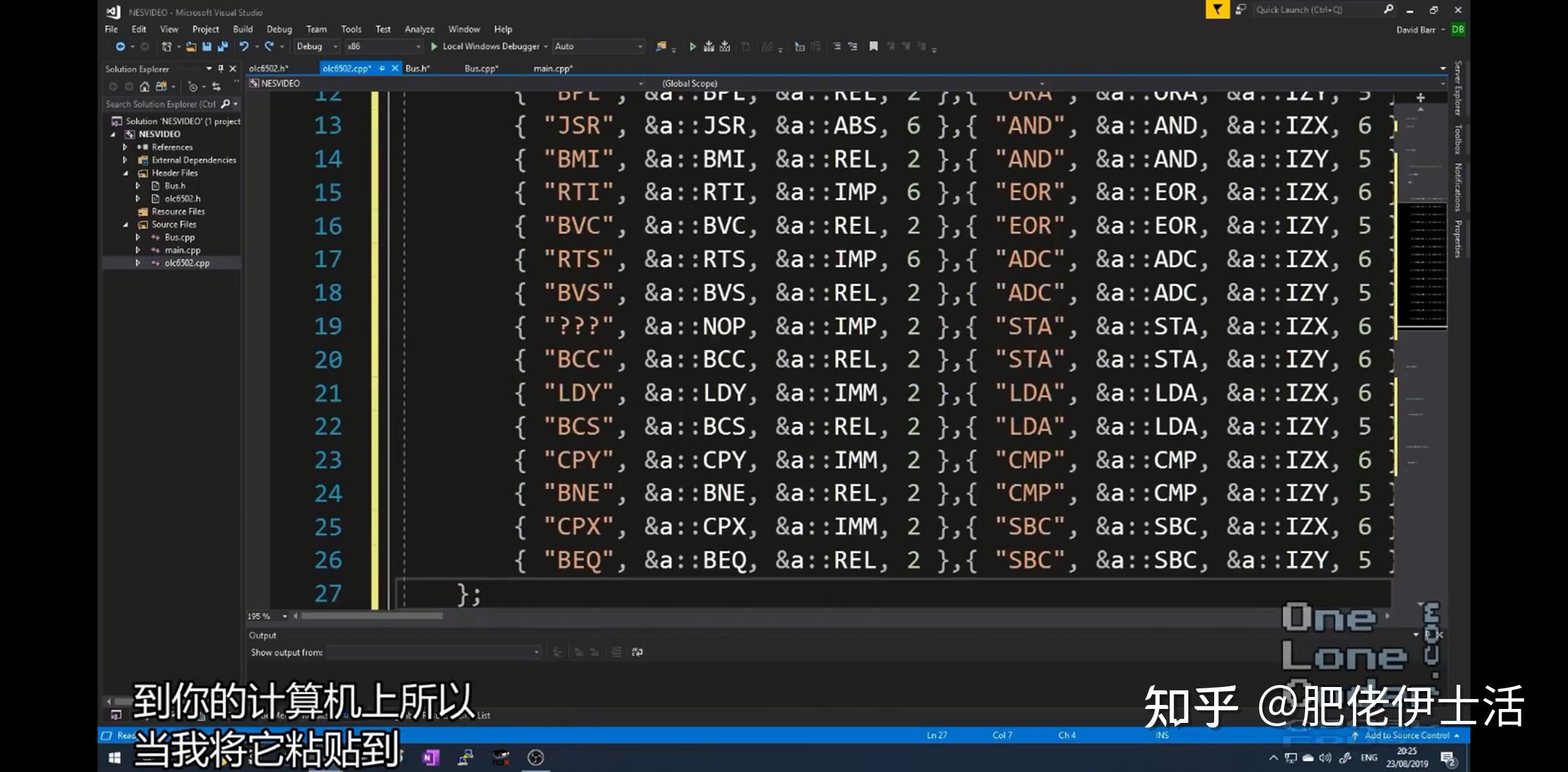Click OneNote icon in Windows taskbar
This screenshot has height=772, width=1568.
[431, 757]
